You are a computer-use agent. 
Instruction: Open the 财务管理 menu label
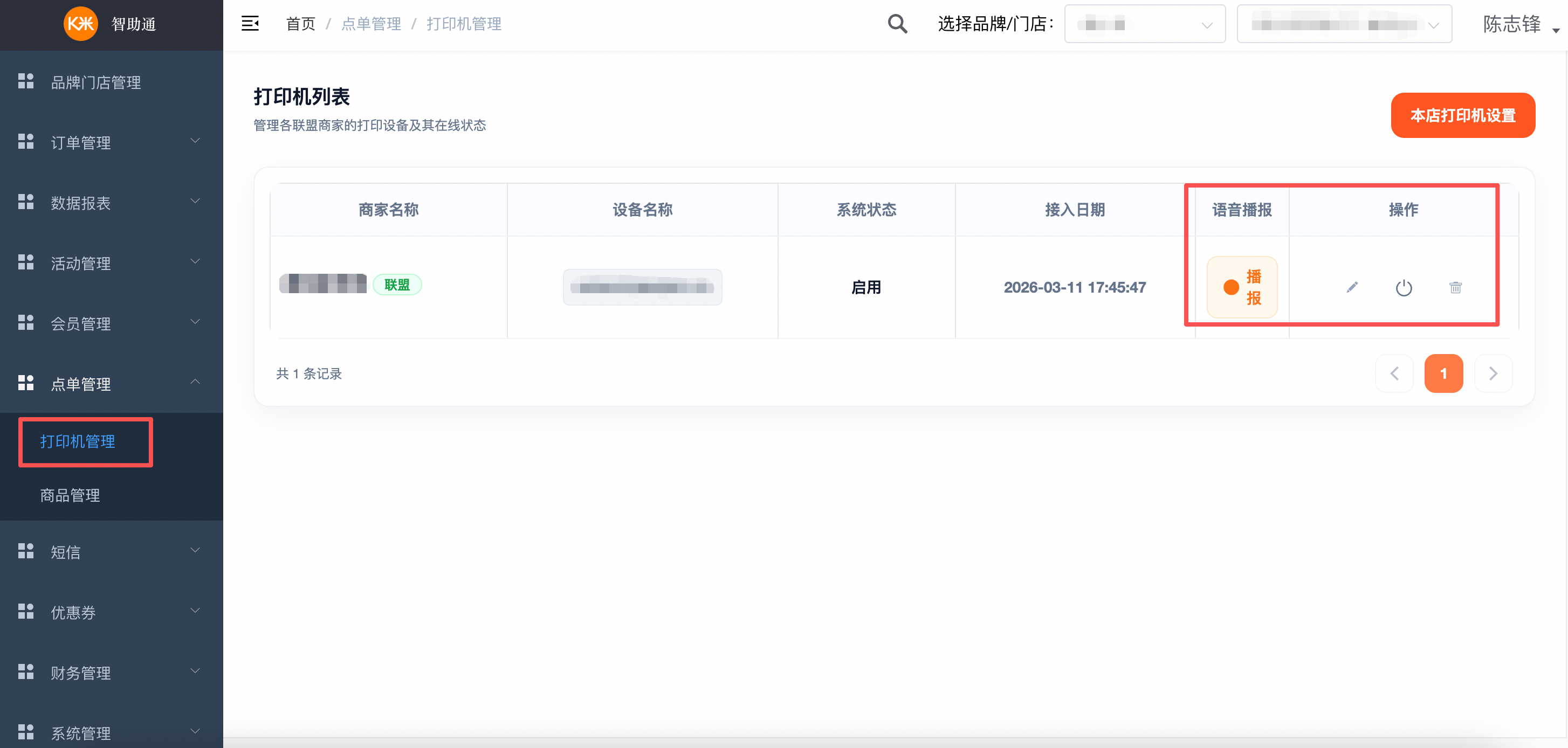pyautogui.click(x=81, y=673)
